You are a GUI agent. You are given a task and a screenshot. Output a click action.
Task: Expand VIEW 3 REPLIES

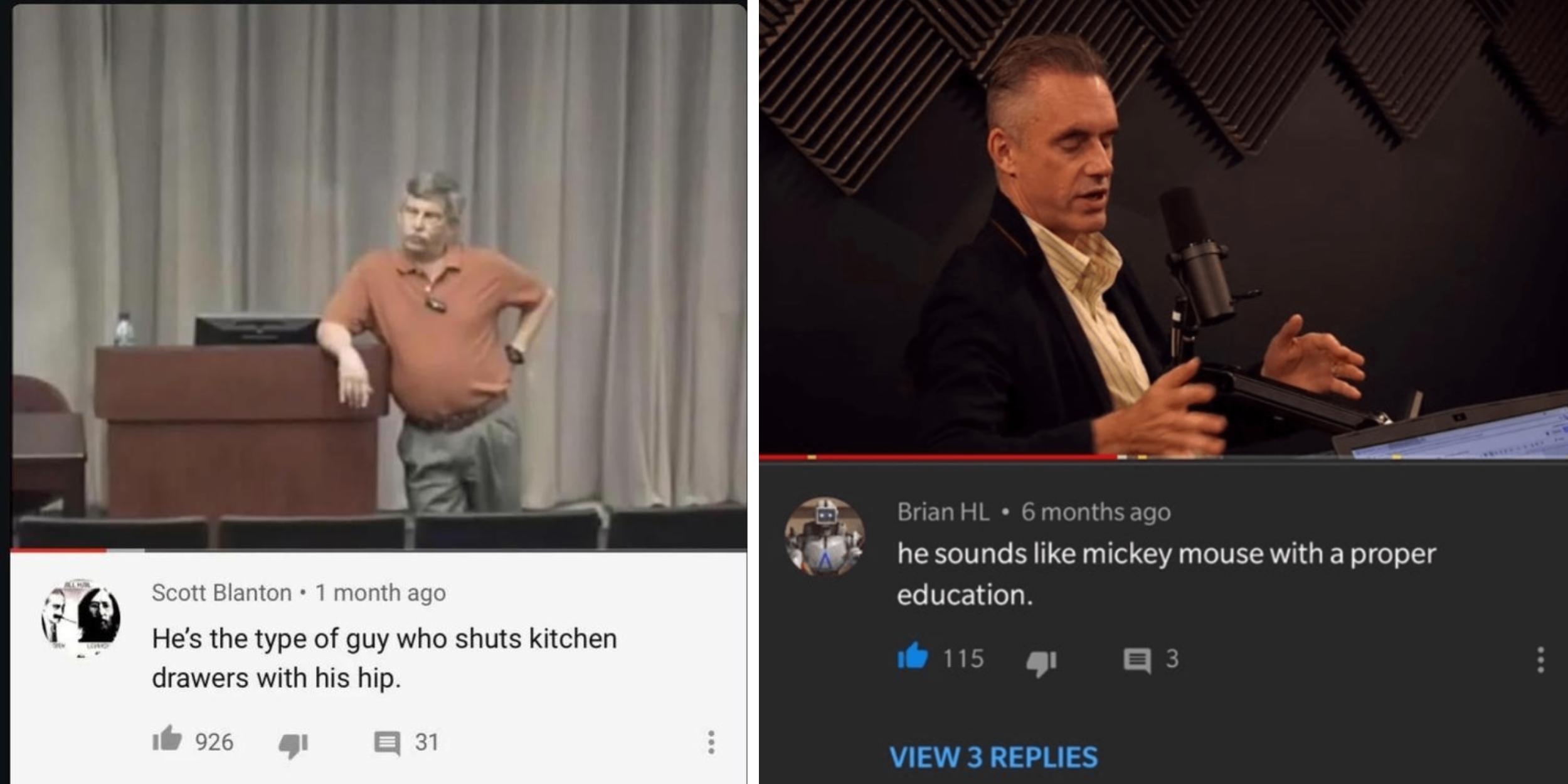click(993, 757)
